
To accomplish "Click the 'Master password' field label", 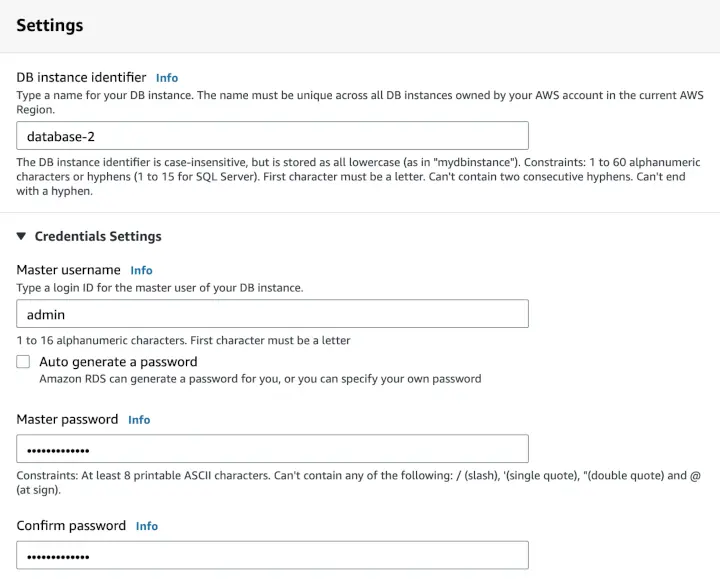I will click(x=67, y=419).
